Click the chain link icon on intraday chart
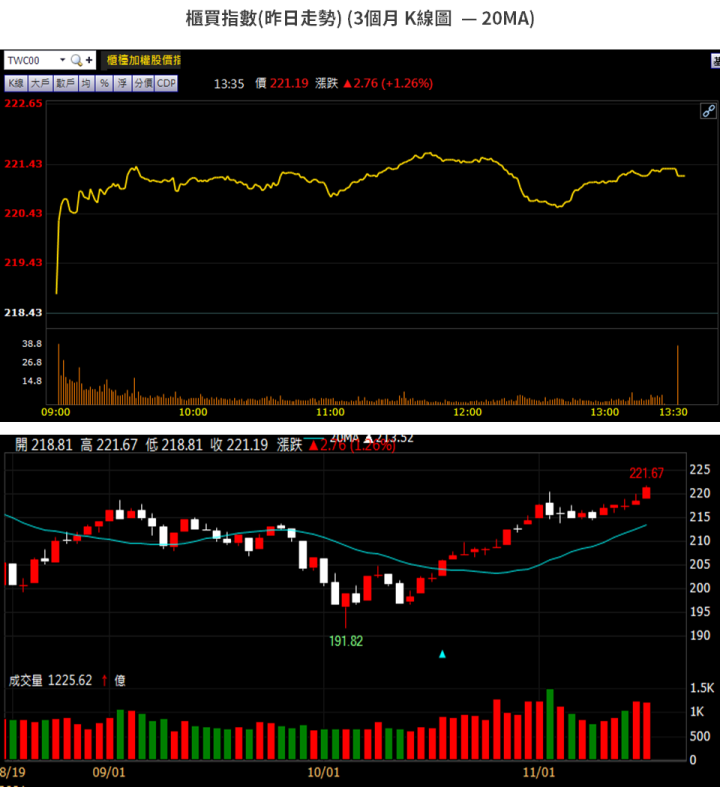 [x=708, y=111]
